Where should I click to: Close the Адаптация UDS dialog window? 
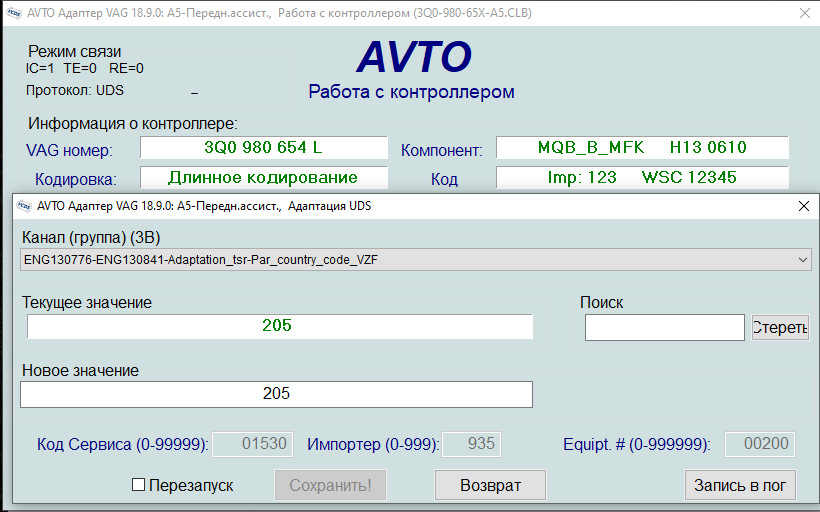(x=804, y=206)
